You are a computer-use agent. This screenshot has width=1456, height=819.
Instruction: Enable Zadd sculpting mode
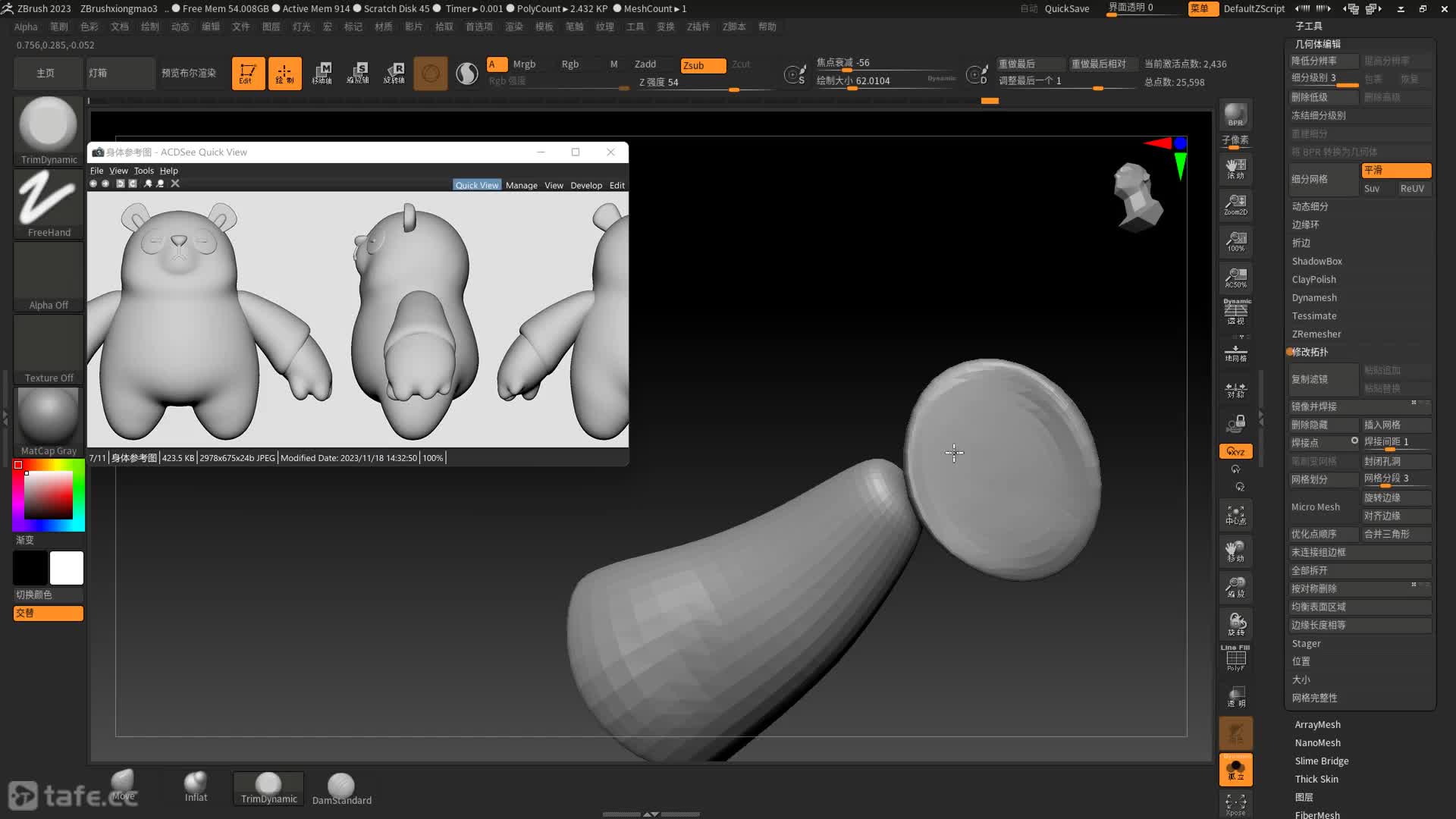(x=647, y=64)
